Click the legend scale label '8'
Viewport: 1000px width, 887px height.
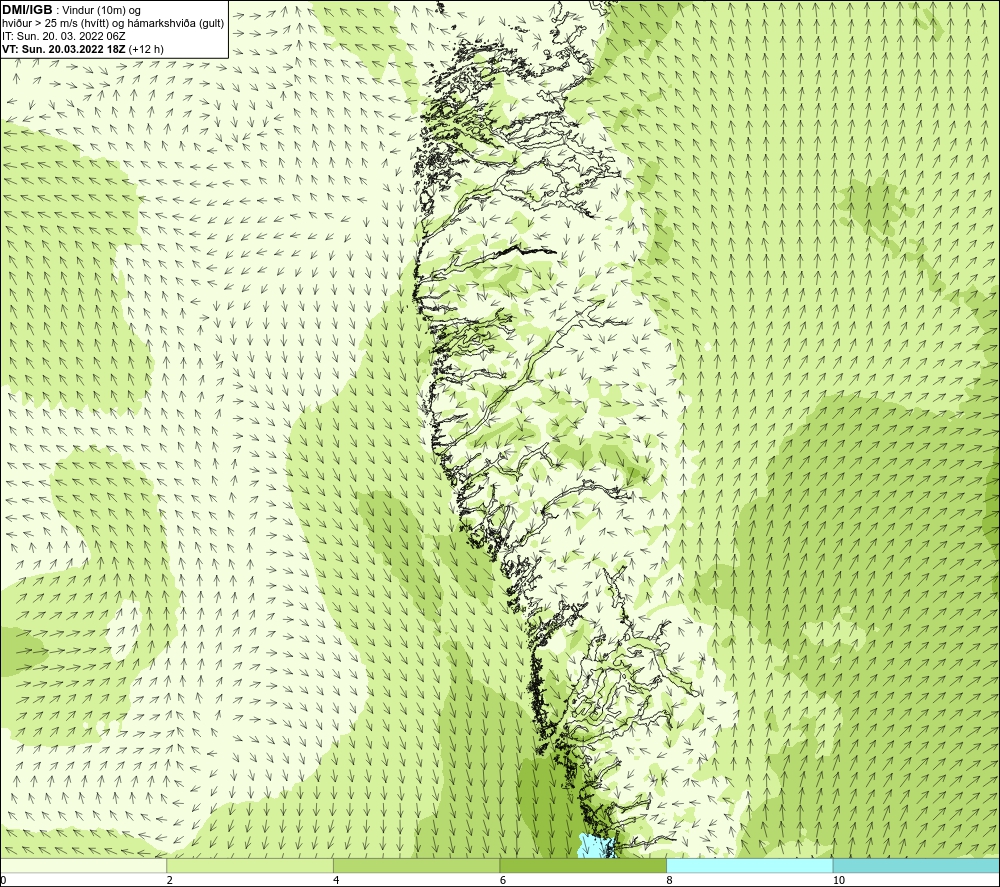670,880
